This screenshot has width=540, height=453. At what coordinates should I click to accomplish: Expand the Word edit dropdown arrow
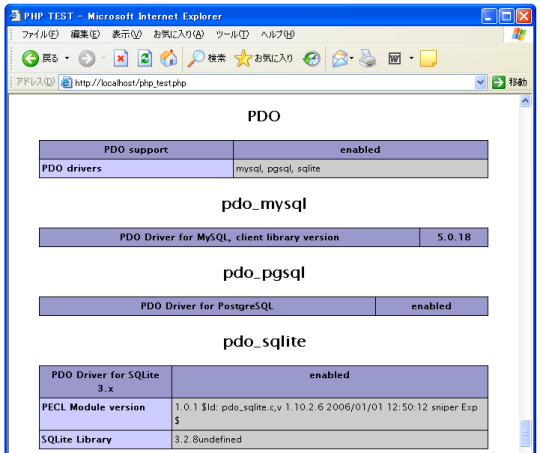411,58
